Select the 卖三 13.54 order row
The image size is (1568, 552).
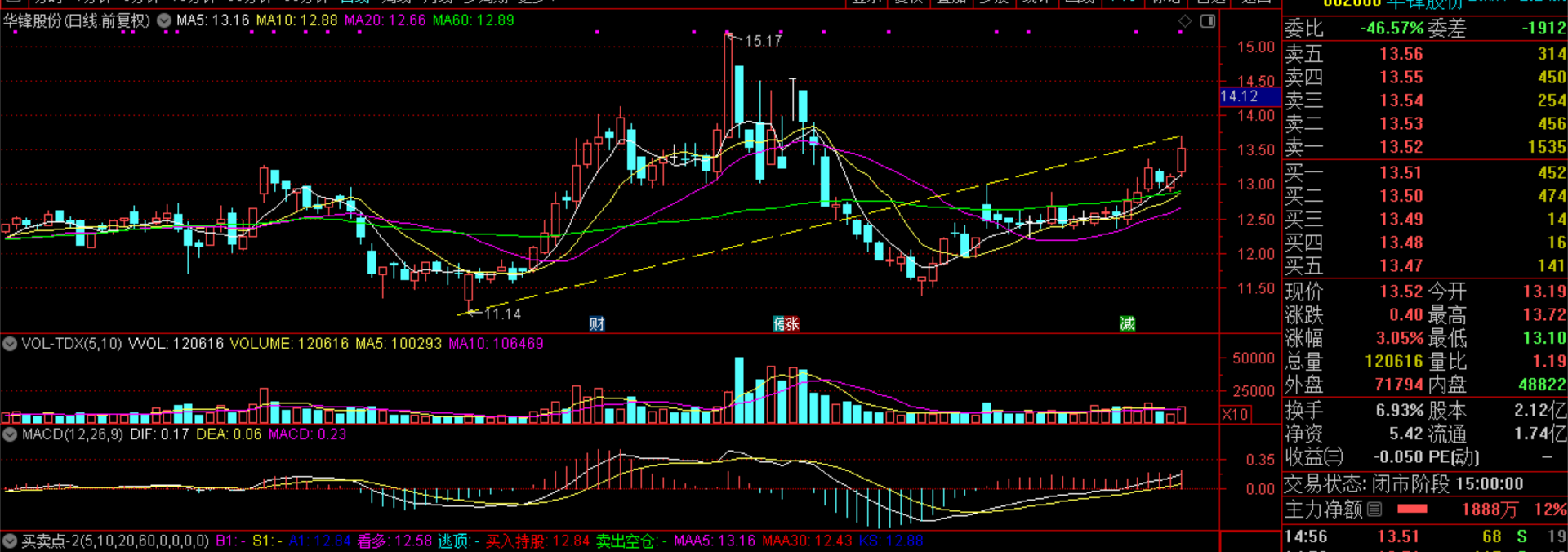(1425, 100)
